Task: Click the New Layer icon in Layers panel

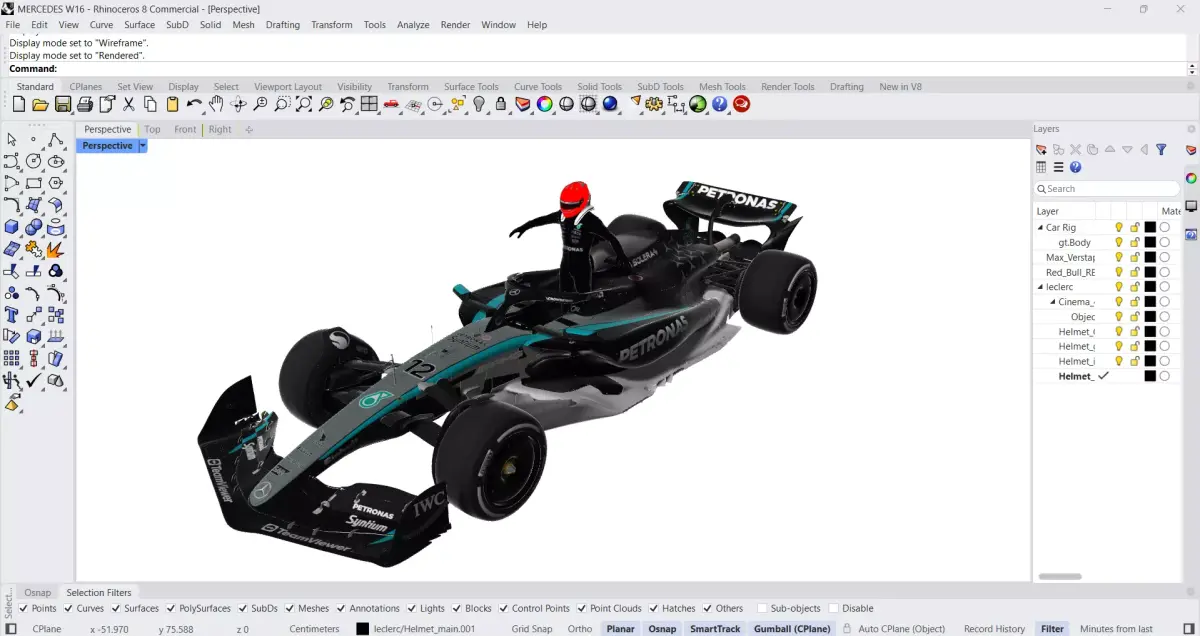Action: point(1042,150)
